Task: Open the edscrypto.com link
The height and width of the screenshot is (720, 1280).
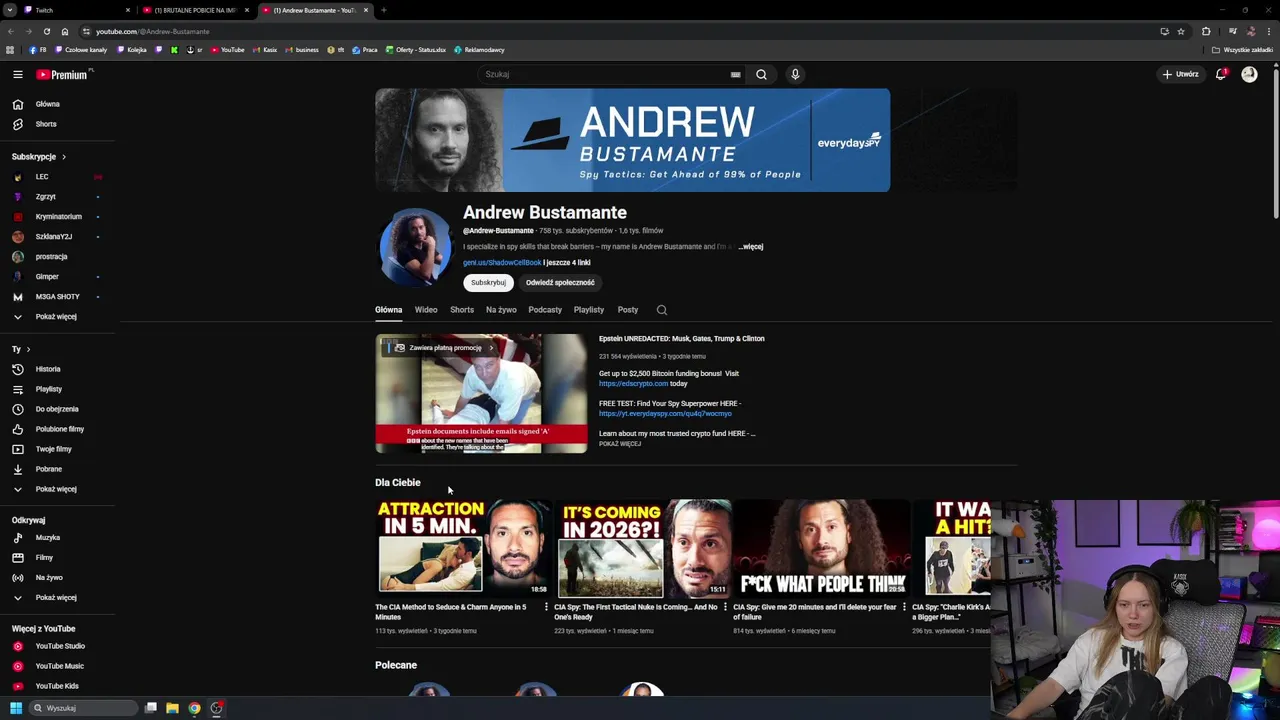Action: coord(633,384)
